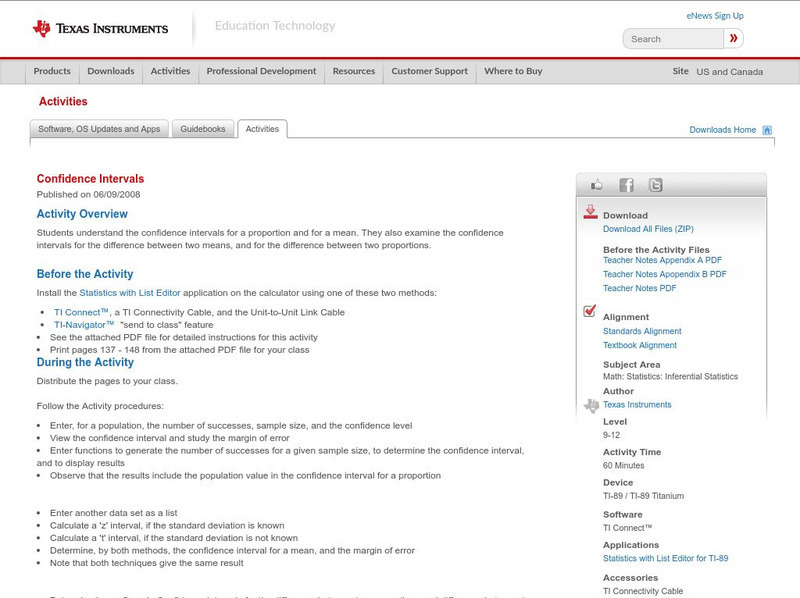Screen dimensions: 800x598
Task: Click the Activity Time sidebar label
Action: tap(632, 452)
